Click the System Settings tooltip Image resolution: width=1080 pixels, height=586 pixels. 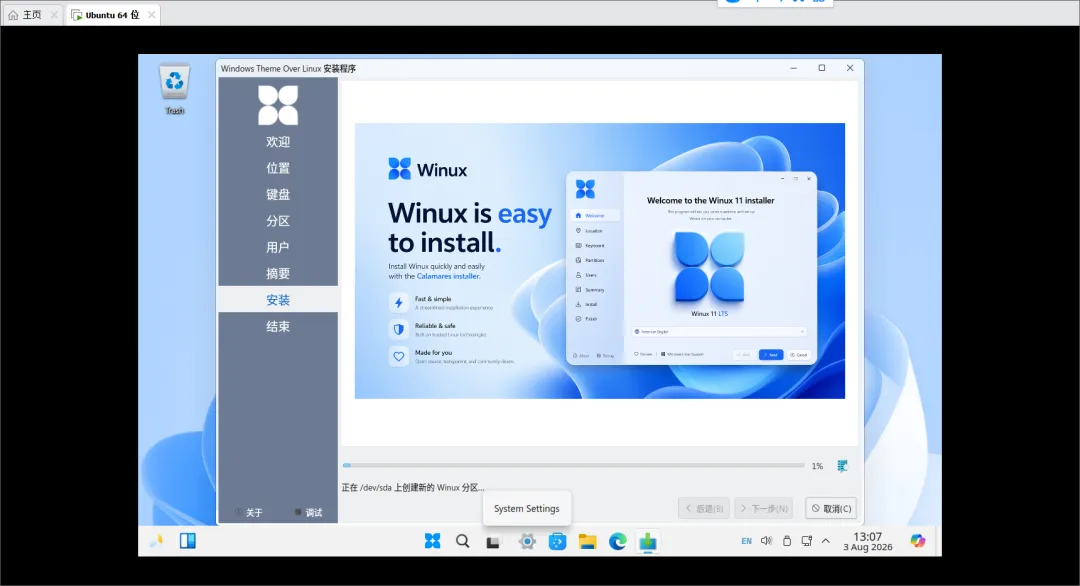527,508
